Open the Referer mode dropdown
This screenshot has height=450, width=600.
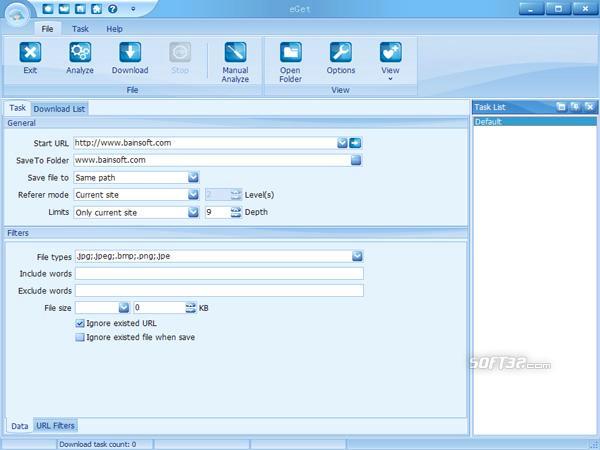193,195
